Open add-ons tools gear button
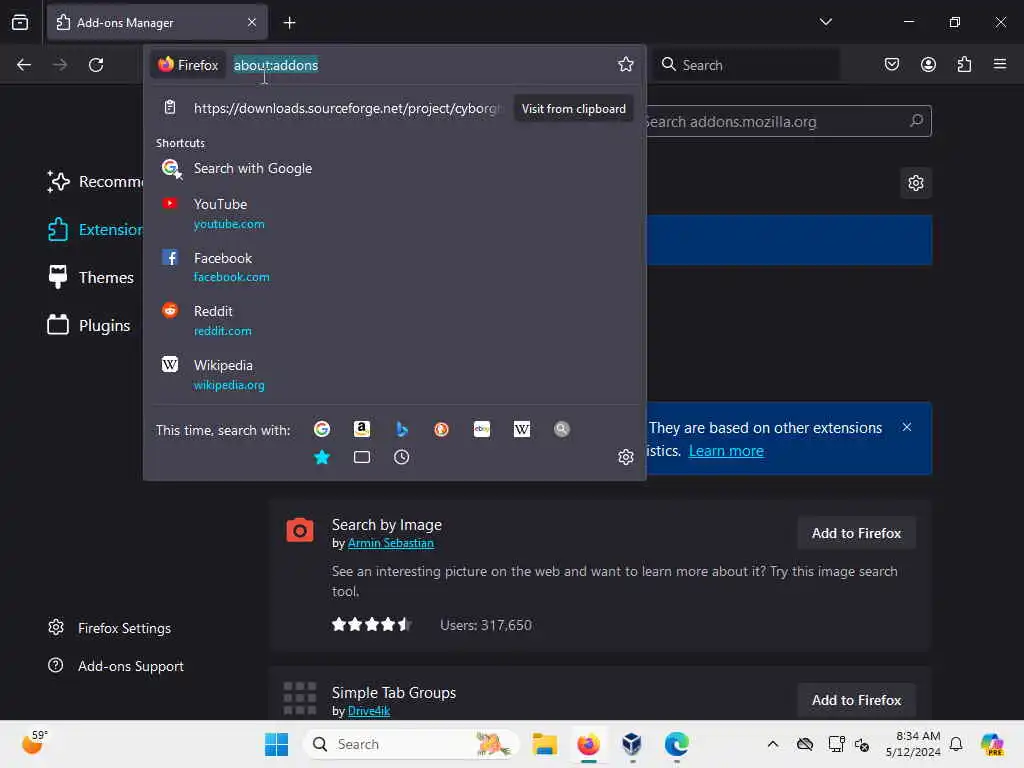 coord(916,183)
